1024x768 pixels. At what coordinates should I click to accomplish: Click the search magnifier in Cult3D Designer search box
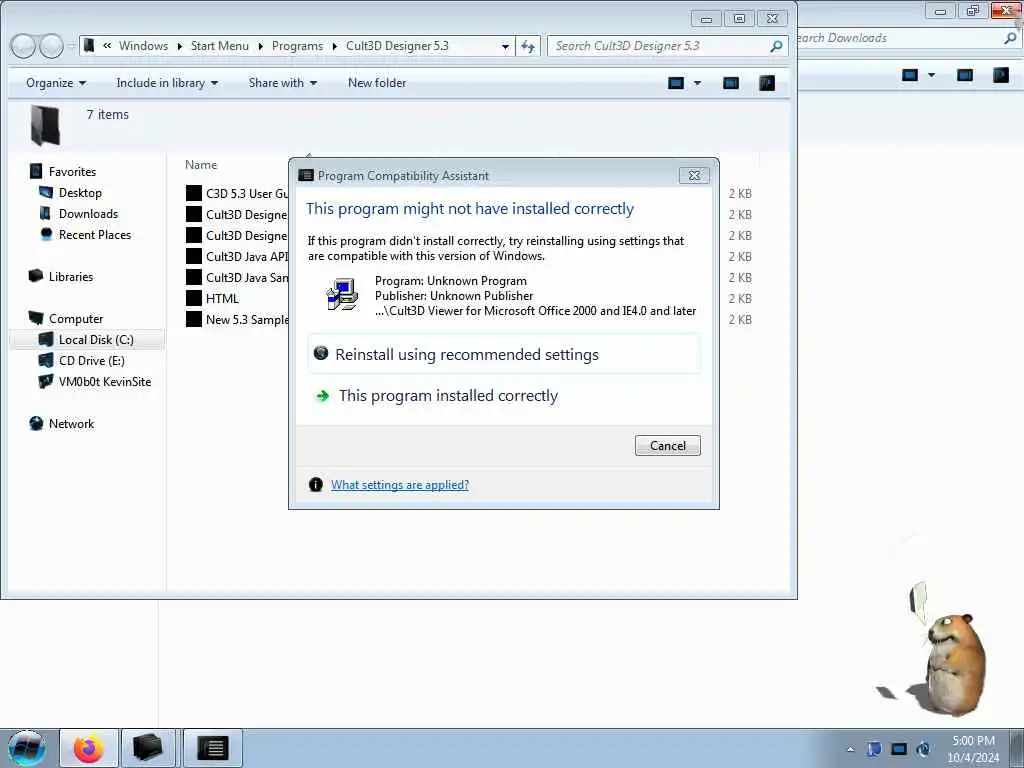point(776,46)
